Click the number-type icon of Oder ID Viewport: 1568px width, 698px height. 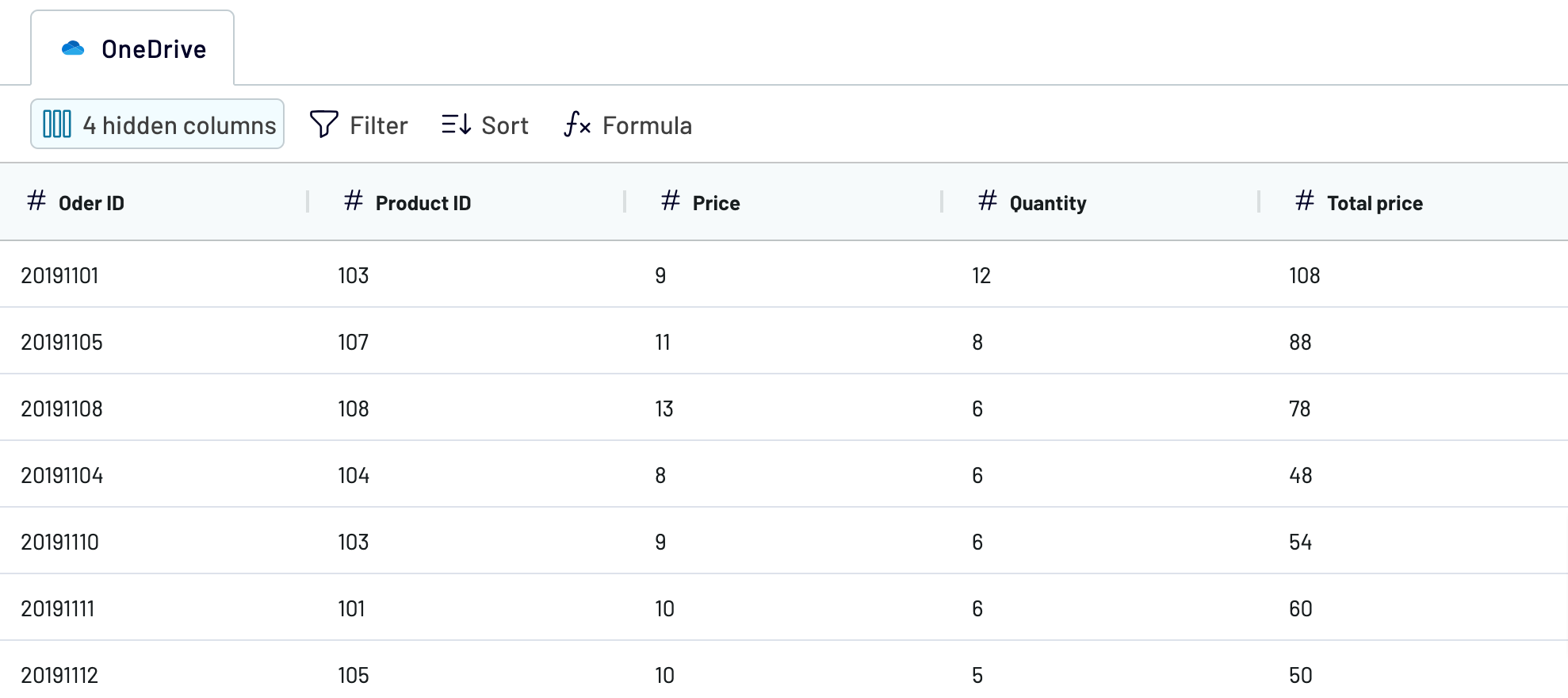coord(36,201)
